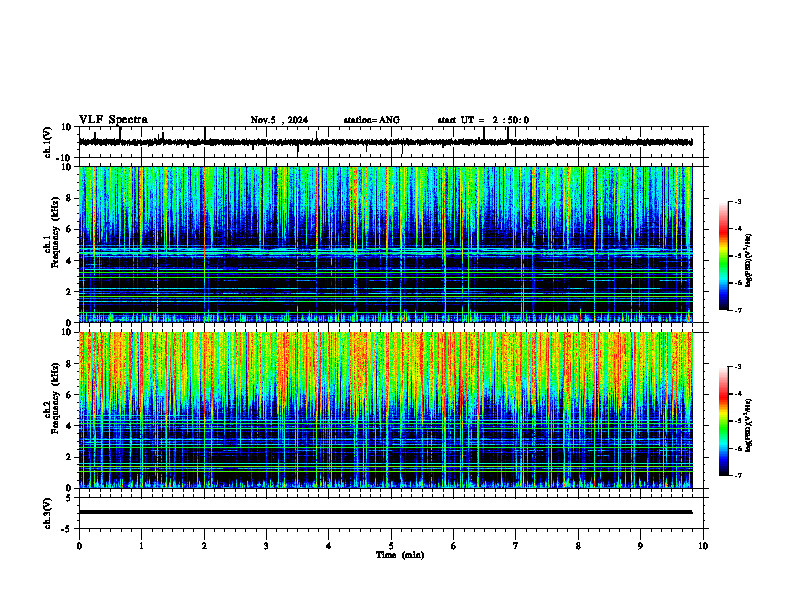Click the "5" tick on ch.3(V) axis

[70, 498]
